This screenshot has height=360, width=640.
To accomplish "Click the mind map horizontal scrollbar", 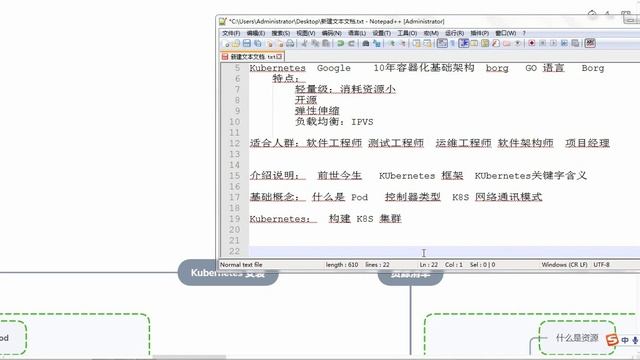I will [189, 358].
